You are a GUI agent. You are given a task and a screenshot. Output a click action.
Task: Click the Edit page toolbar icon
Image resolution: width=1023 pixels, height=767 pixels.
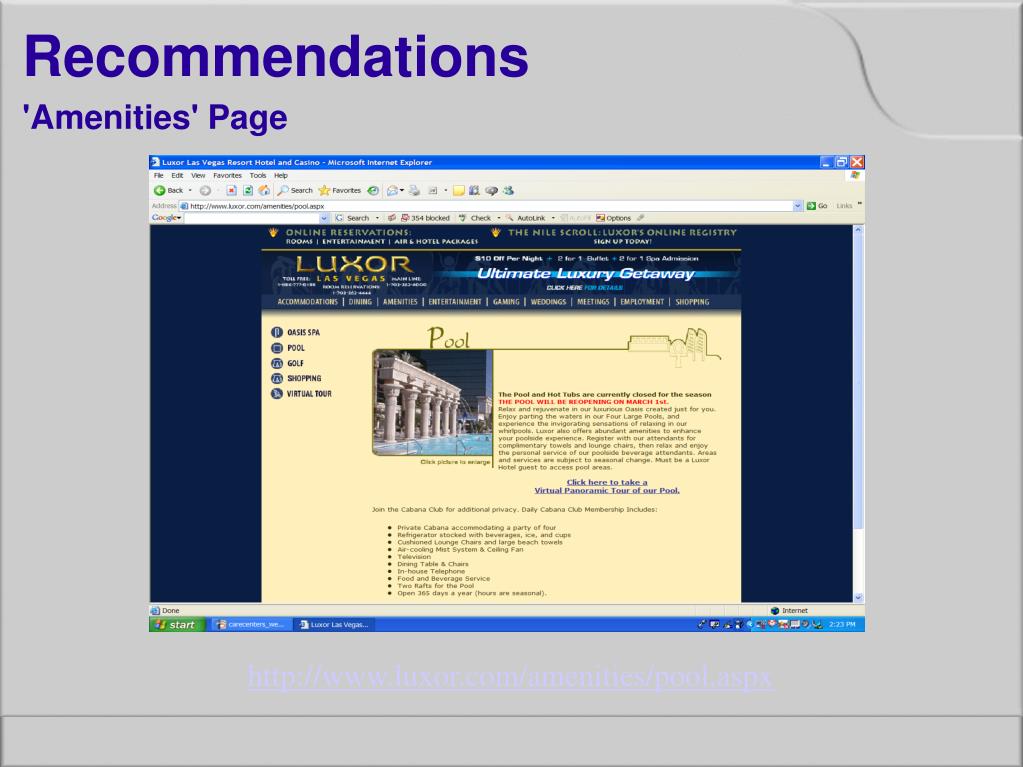click(433, 190)
